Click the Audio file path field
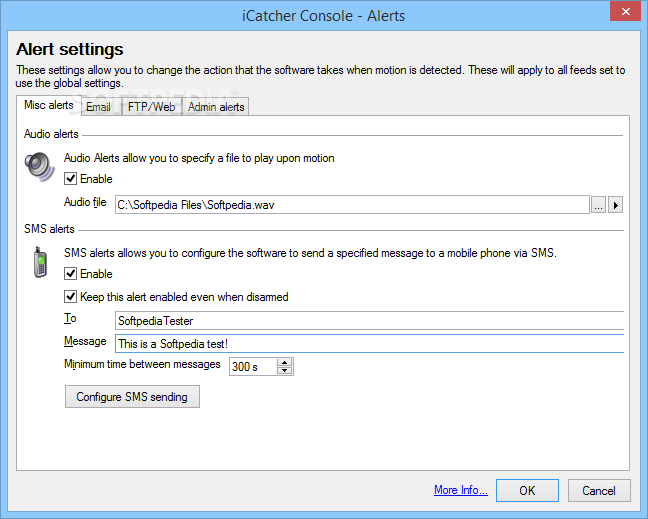 [x=352, y=205]
